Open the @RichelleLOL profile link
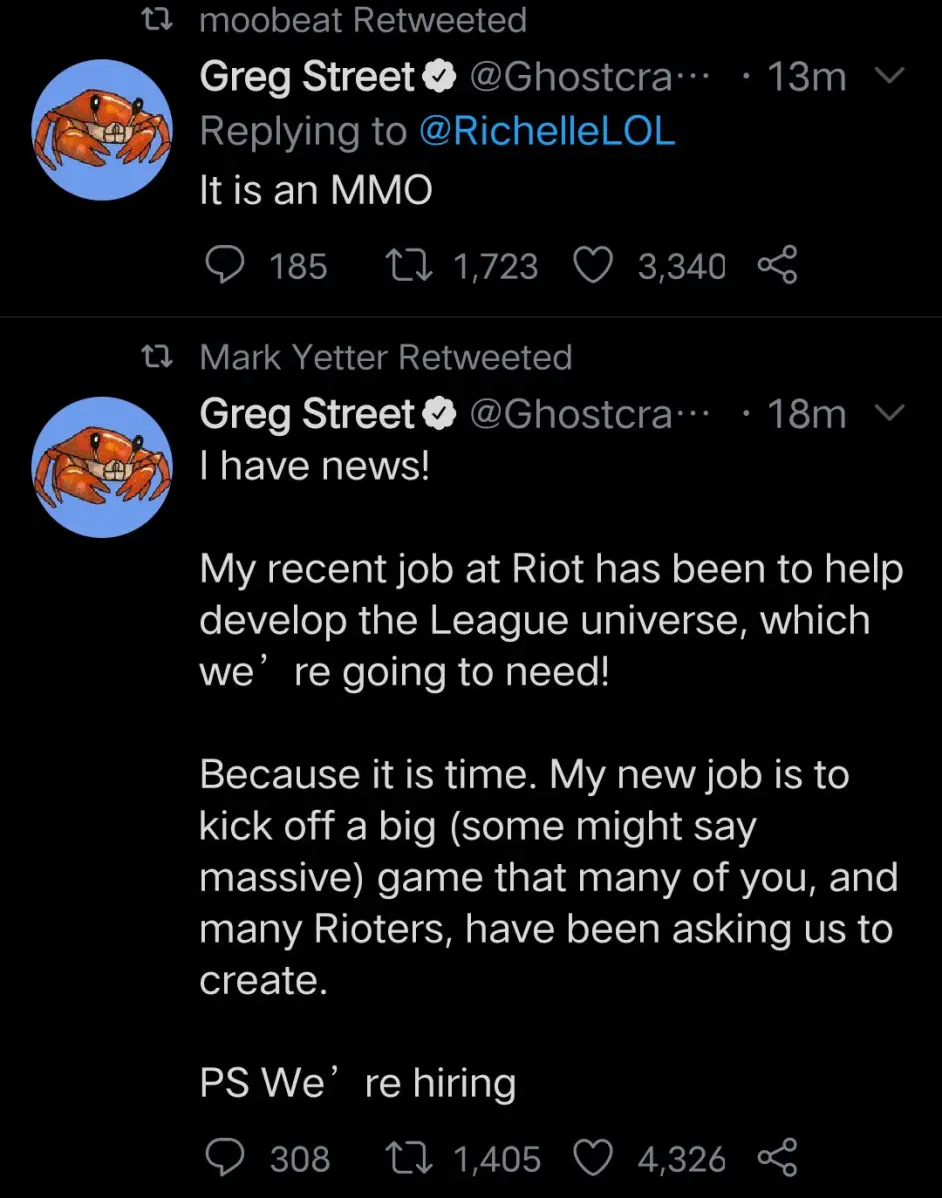This screenshot has width=942, height=1198. point(547,131)
